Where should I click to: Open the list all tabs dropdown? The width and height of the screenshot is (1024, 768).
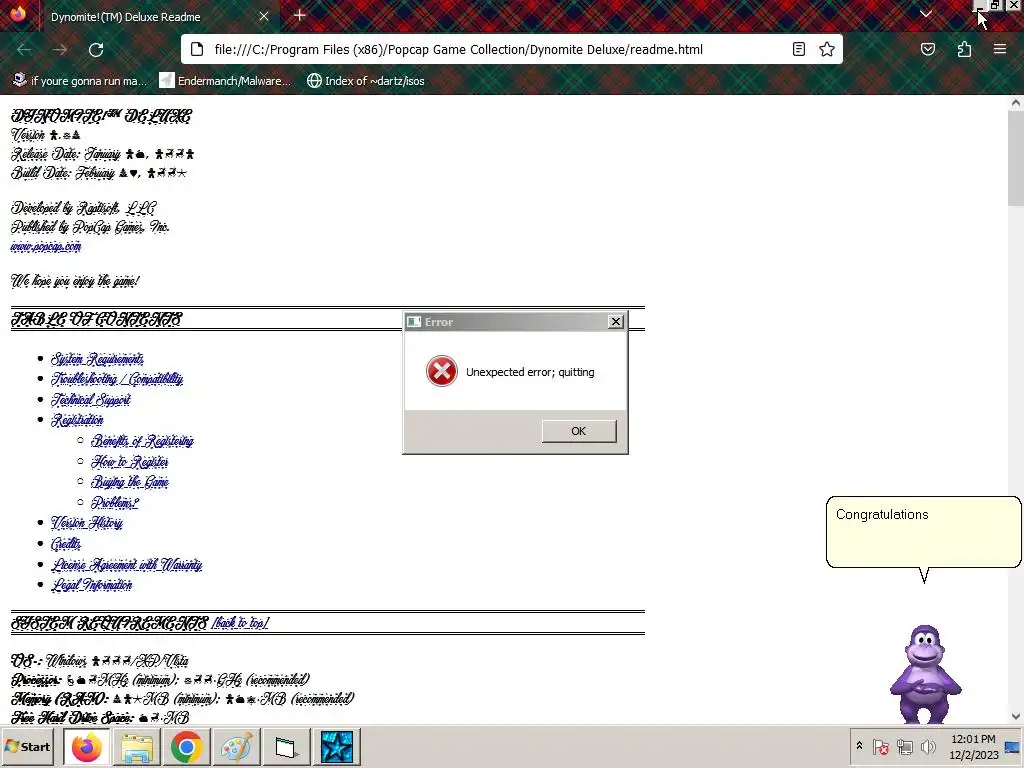tap(925, 14)
